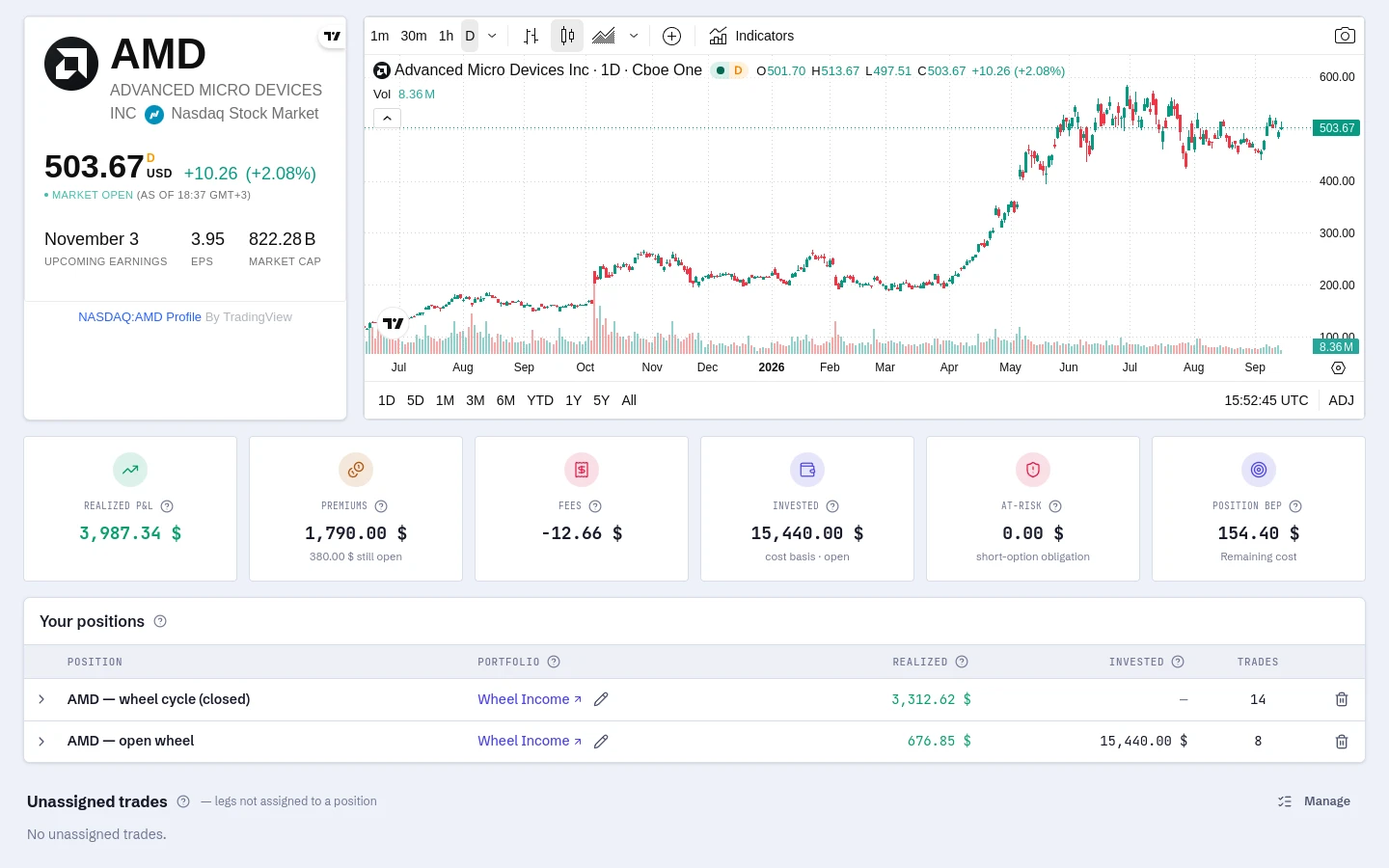
Task: Switch chart to 1m interval
Action: click(x=380, y=36)
